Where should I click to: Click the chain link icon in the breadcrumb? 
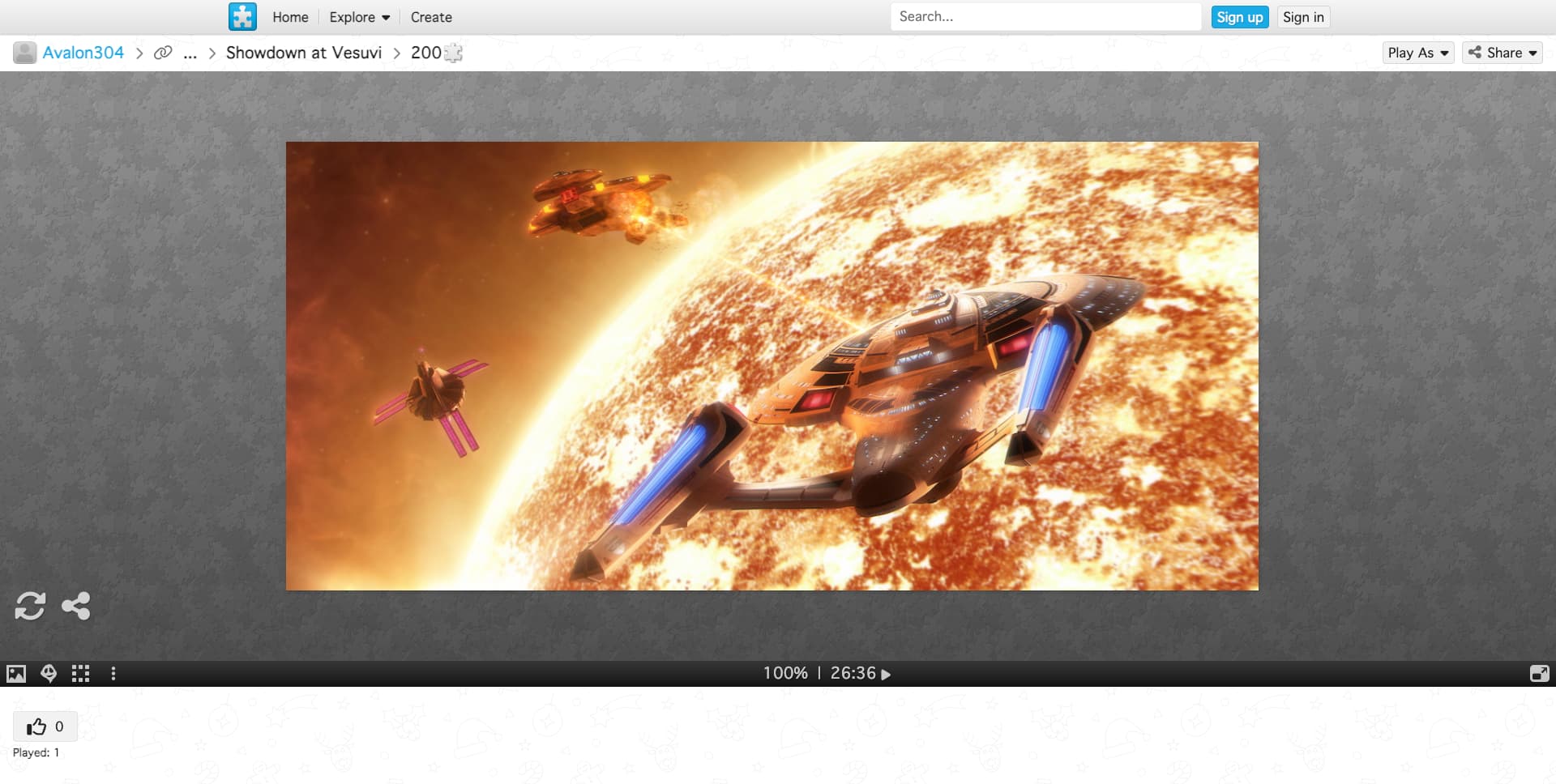tap(163, 53)
